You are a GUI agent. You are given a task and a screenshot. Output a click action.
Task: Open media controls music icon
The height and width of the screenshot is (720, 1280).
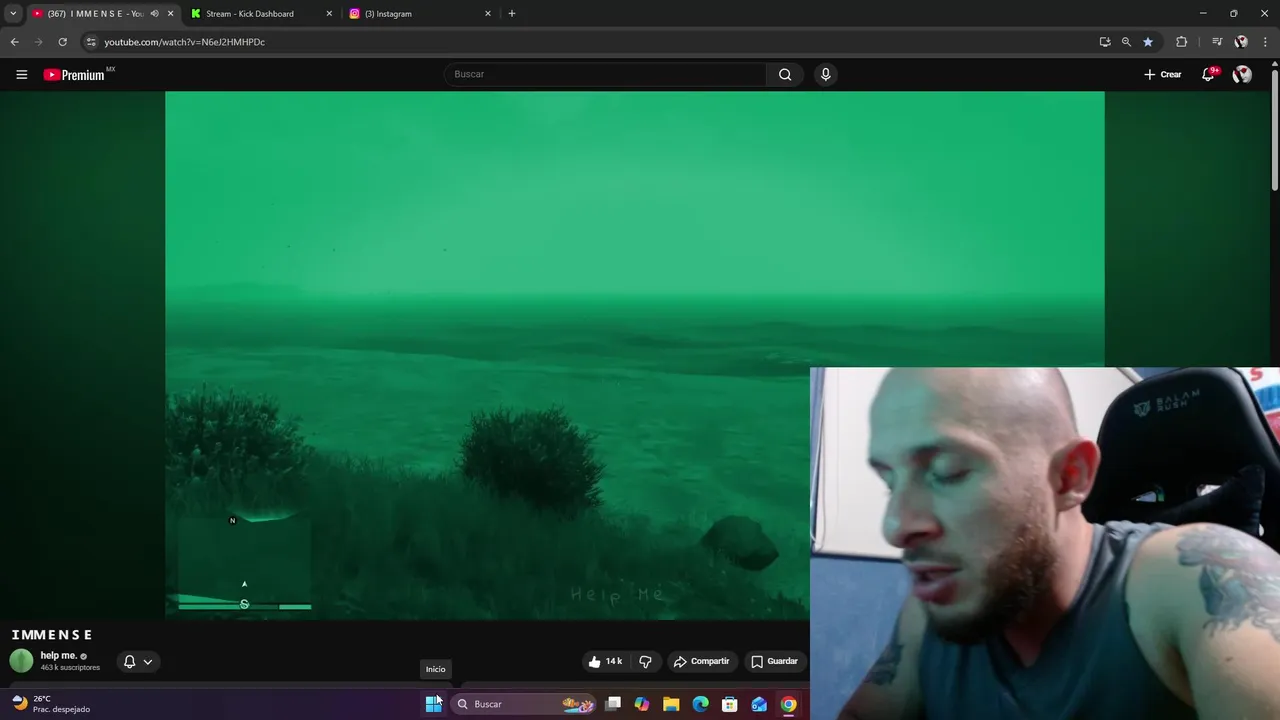(1217, 42)
